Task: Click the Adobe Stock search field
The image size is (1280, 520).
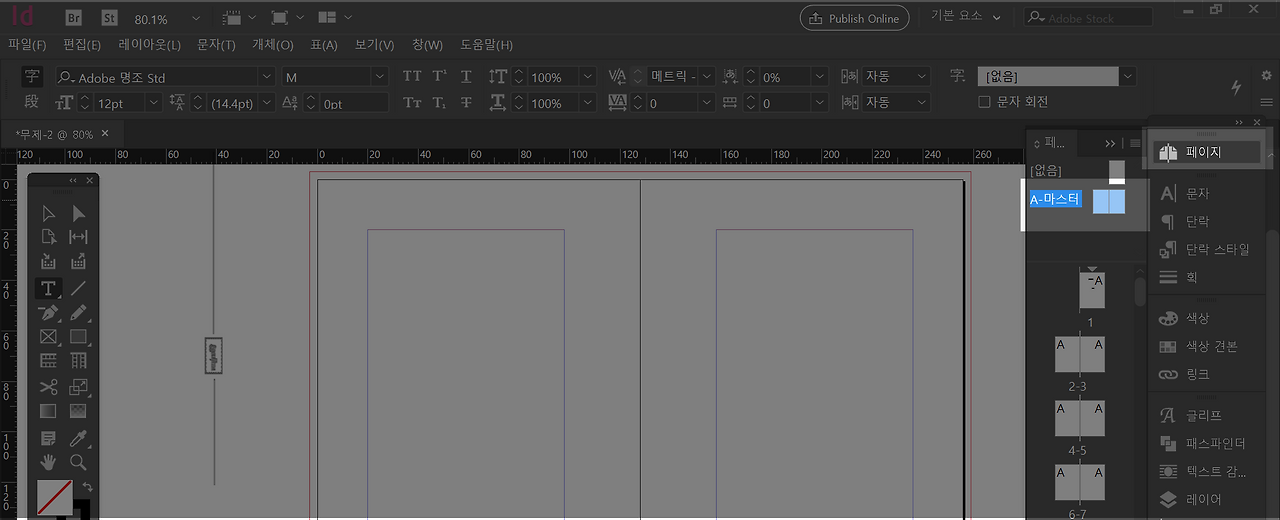Action: [1088, 17]
